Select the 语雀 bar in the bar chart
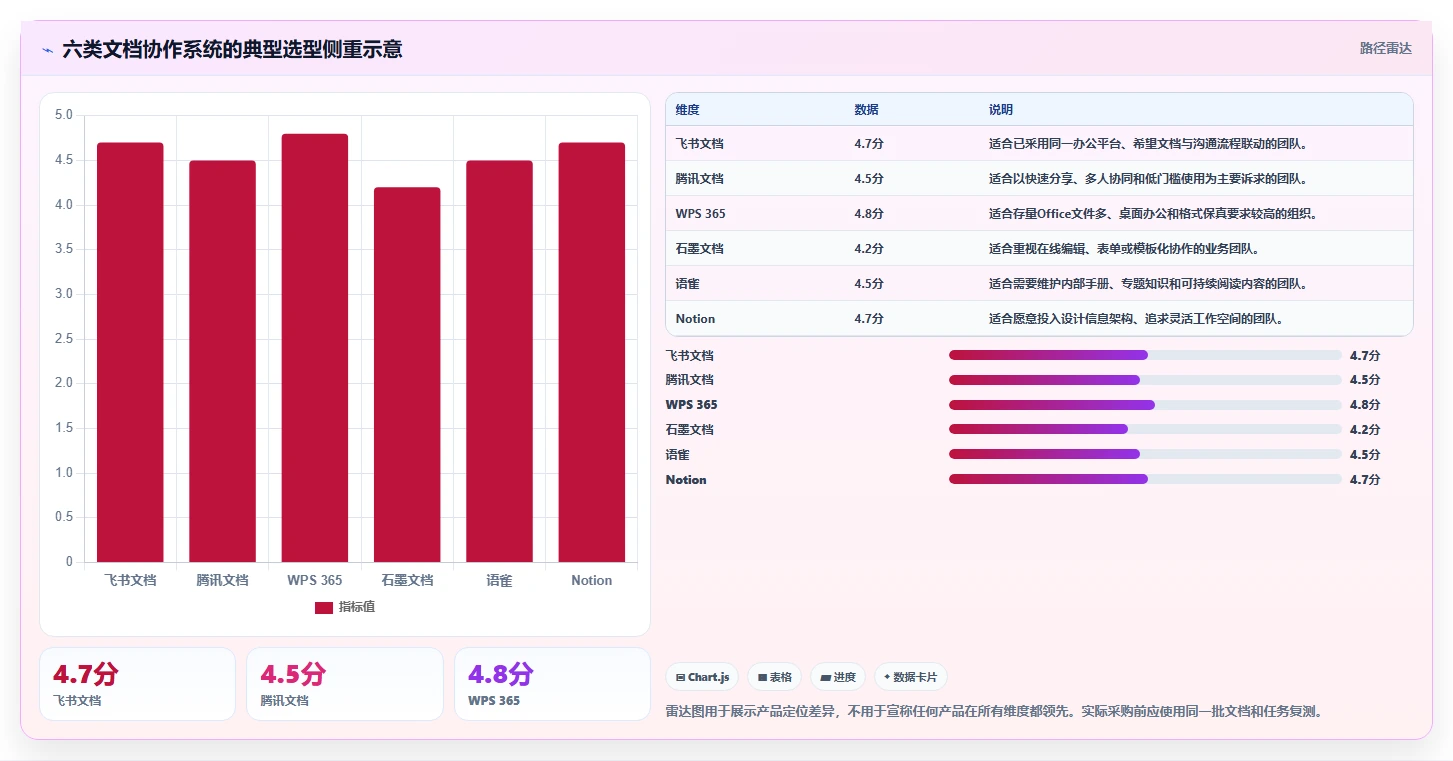The image size is (1453, 761). [x=499, y=361]
